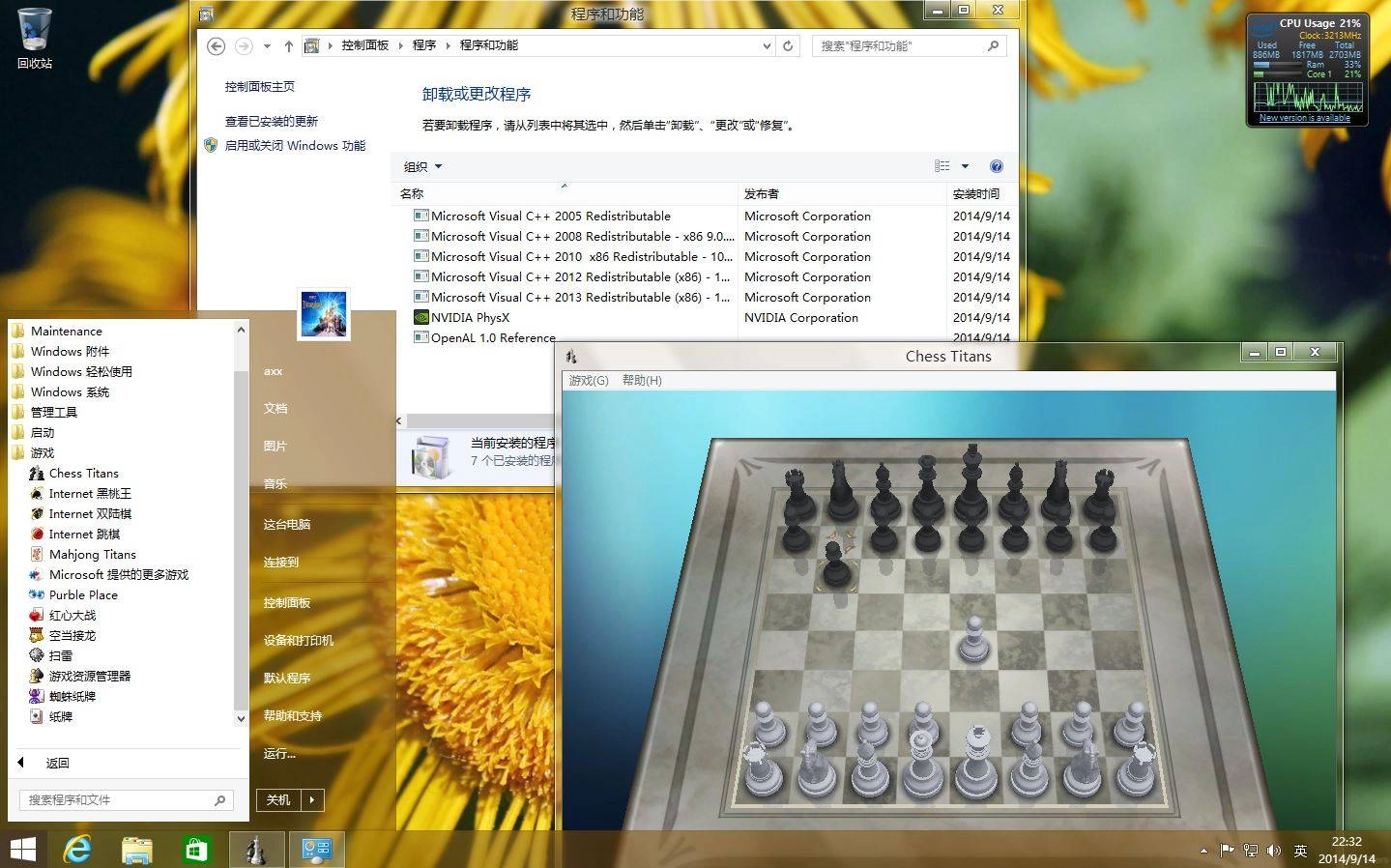Viewport: 1391px width, 868px height.
Task: Refresh the Programs and Features window
Action: click(x=788, y=45)
